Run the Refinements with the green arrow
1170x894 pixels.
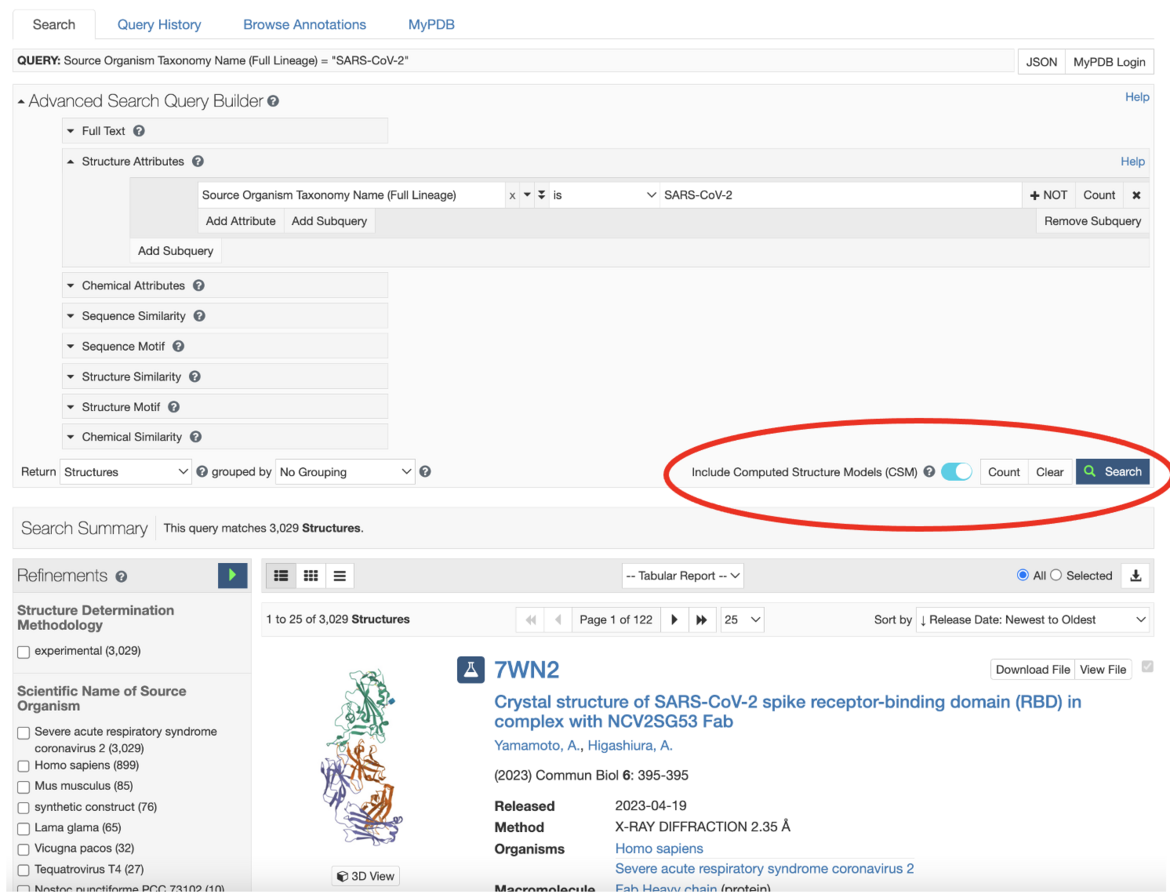232,575
